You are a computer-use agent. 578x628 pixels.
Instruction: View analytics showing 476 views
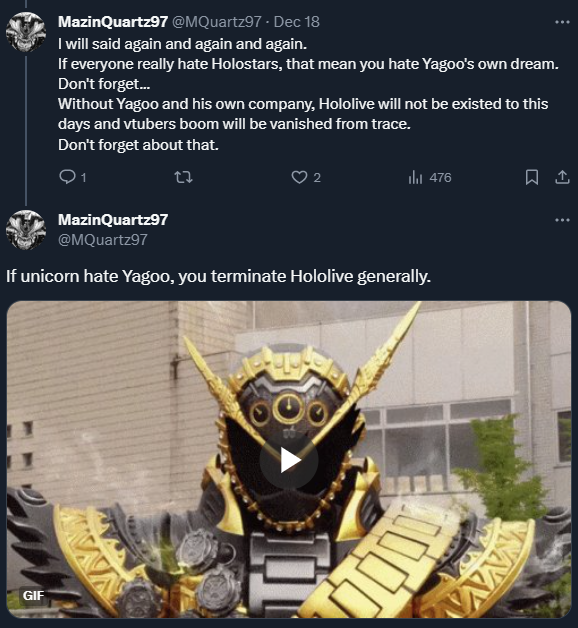point(430,177)
